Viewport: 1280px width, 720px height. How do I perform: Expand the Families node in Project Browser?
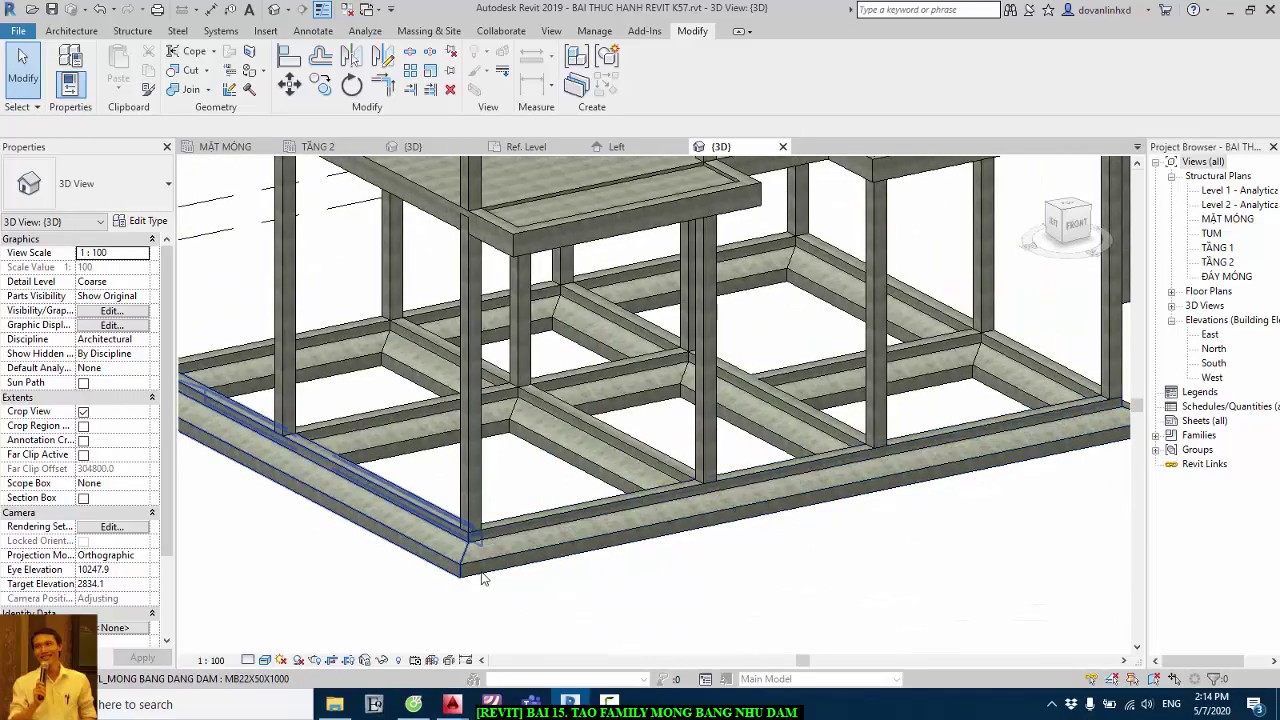coord(1156,435)
